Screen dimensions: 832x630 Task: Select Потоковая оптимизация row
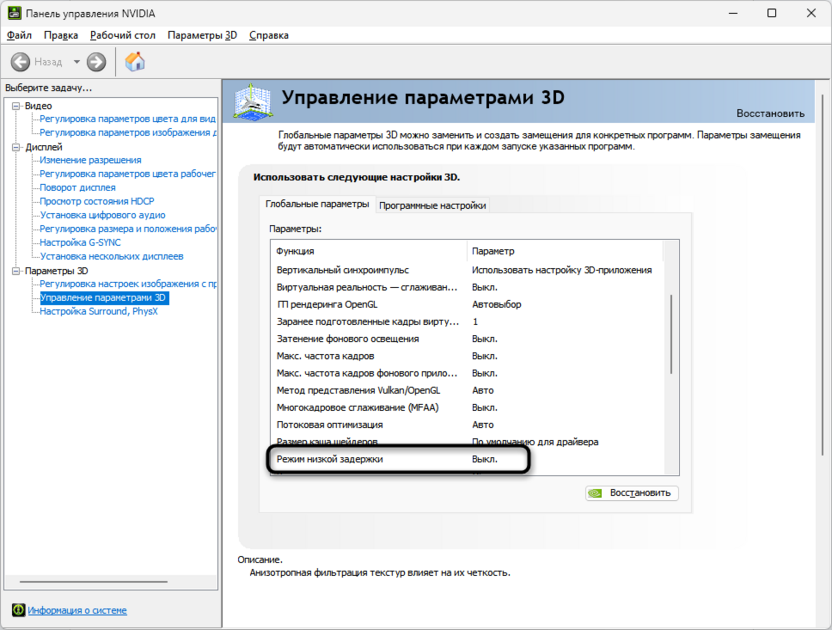tap(467, 425)
